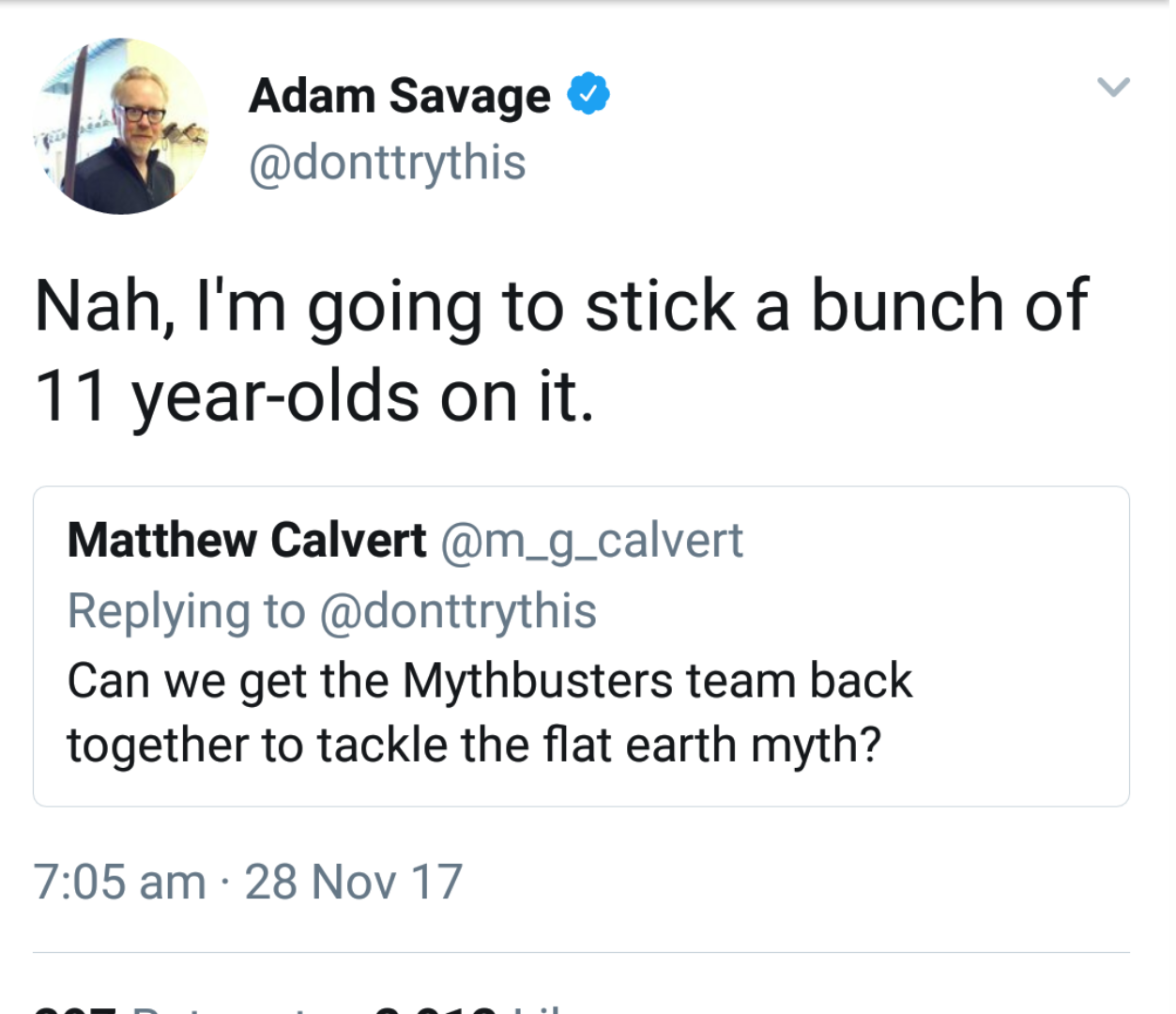Screen dimensions: 1176x1014
Task: Click the 'Replying to' label in quoted tweet
Action: pos(186,611)
